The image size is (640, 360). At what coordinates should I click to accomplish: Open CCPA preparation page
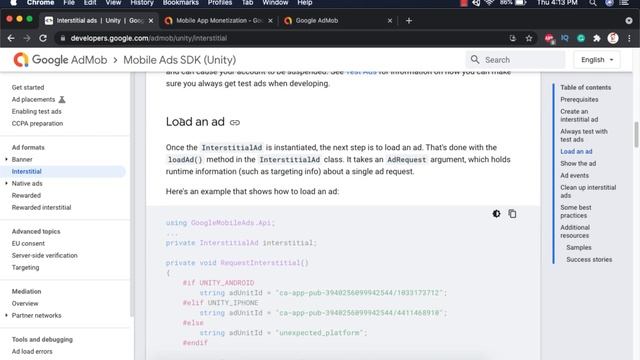tap(37, 123)
